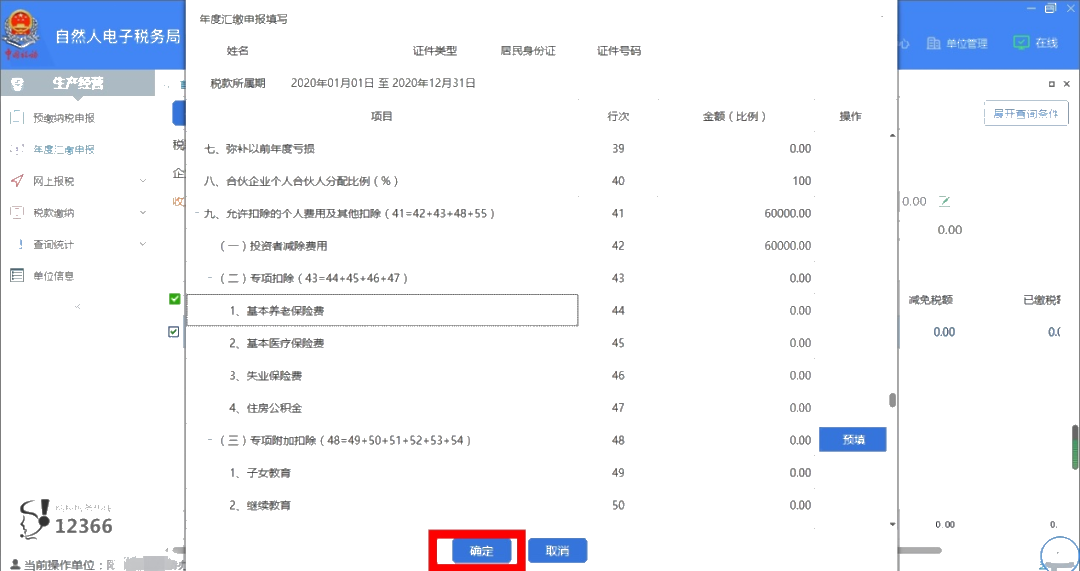Toggle the blue outlined row checkbox
Viewport: 1080px width, 571px height.
click(174, 332)
